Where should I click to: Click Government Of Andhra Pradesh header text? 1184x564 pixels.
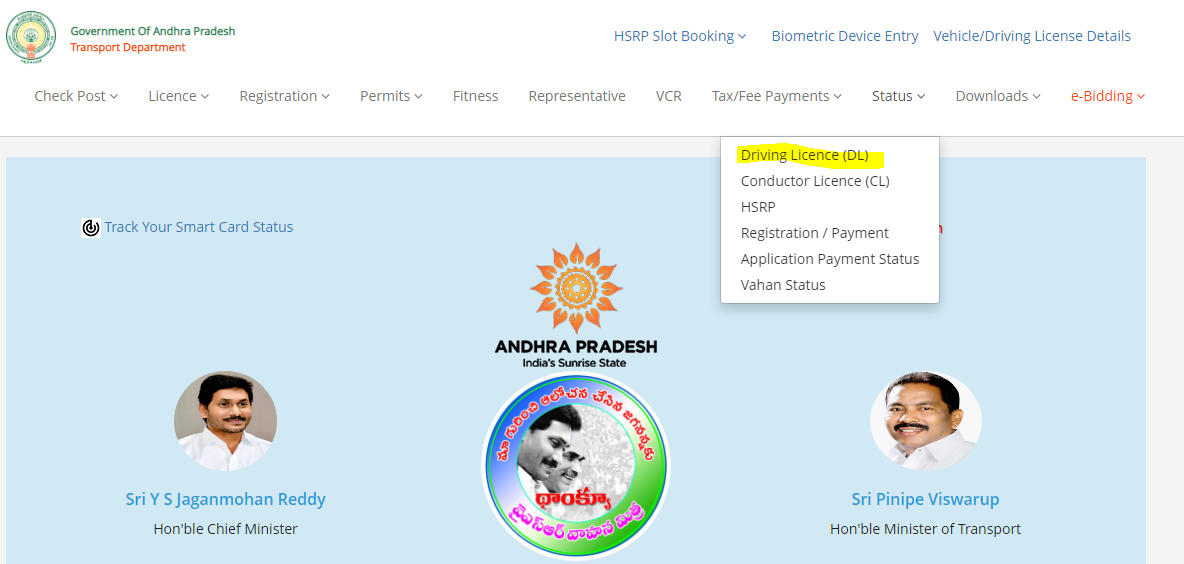click(x=153, y=31)
